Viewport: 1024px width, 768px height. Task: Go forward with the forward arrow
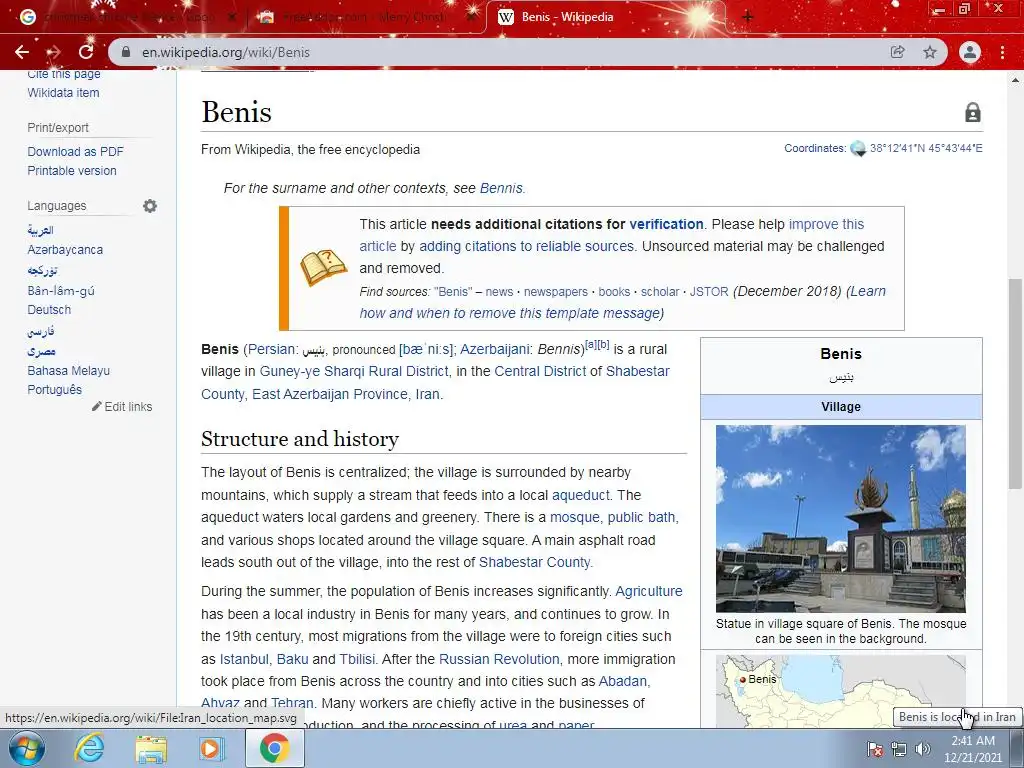tap(54, 52)
